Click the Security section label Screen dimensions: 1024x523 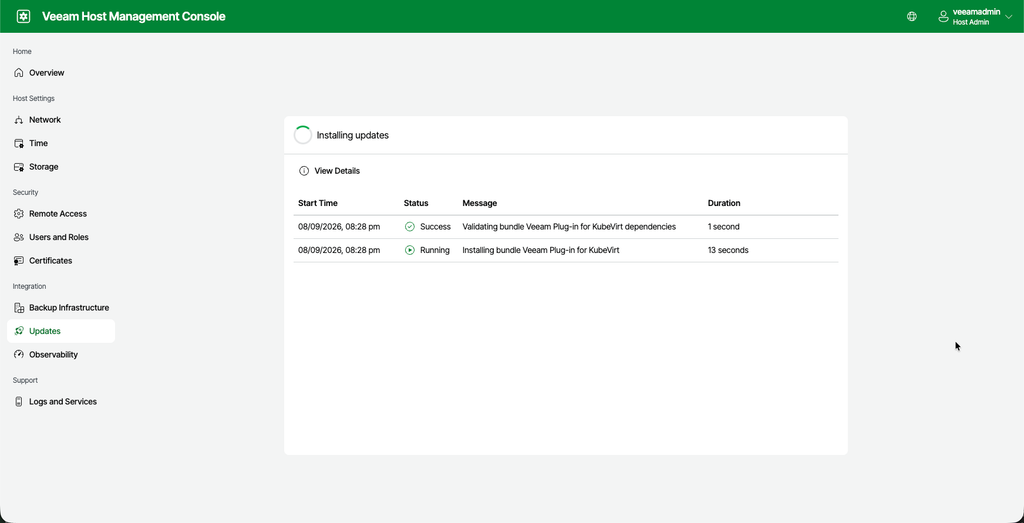pos(25,193)
